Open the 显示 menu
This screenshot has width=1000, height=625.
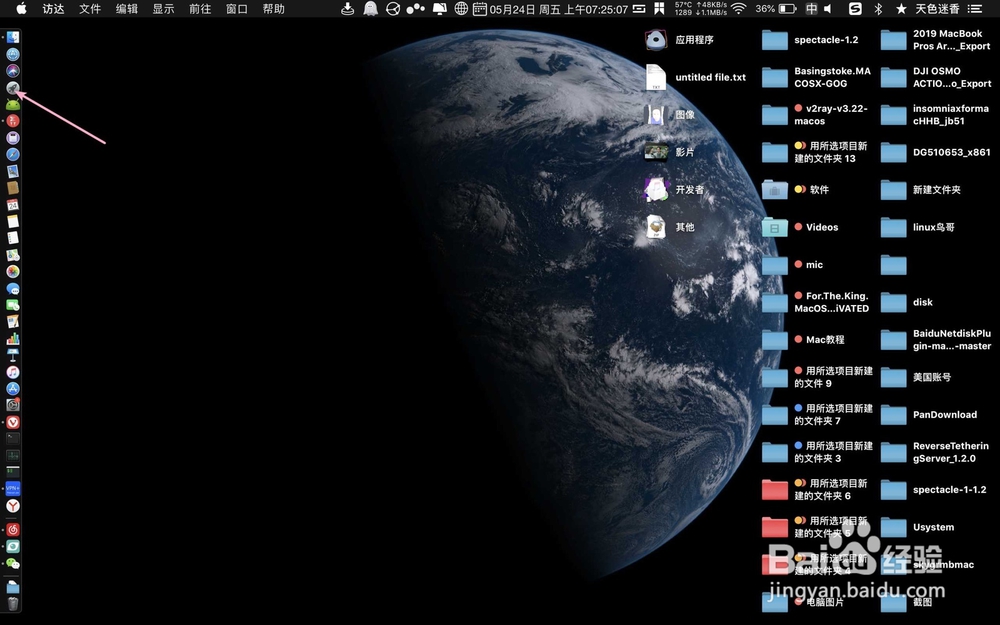coord(163,9)
